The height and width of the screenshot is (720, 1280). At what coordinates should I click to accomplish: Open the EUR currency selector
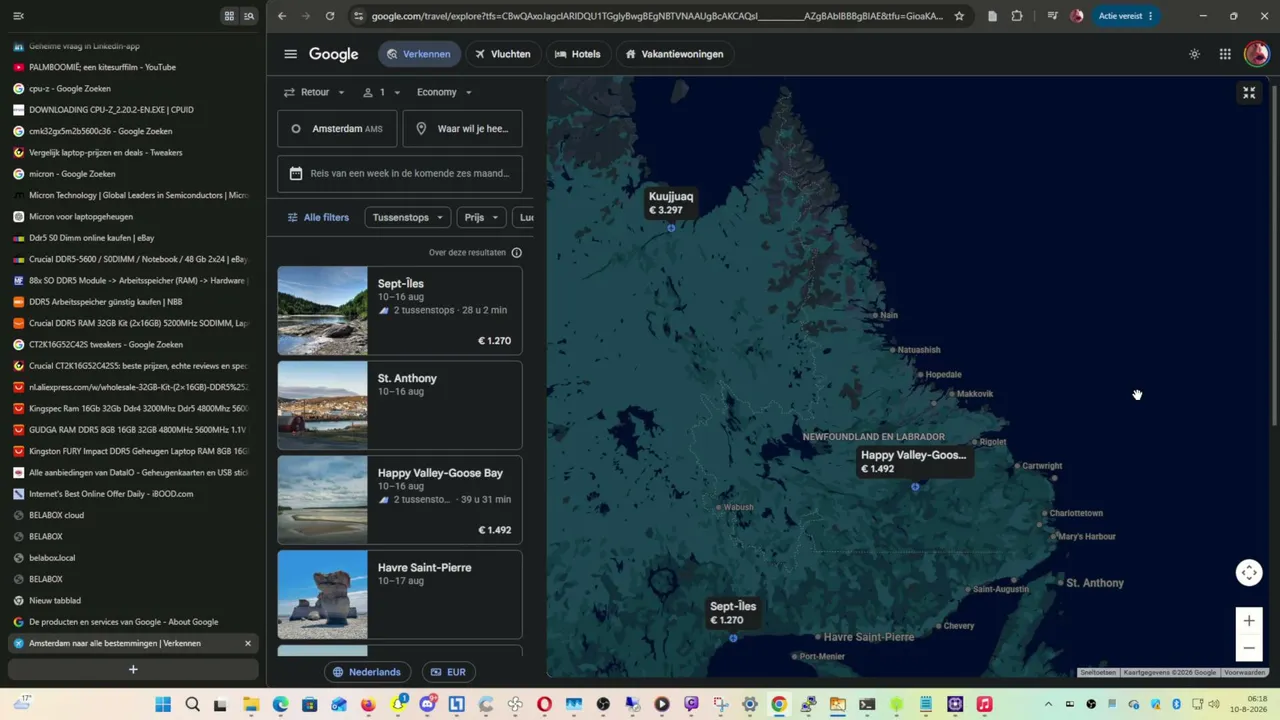[448, 672]
